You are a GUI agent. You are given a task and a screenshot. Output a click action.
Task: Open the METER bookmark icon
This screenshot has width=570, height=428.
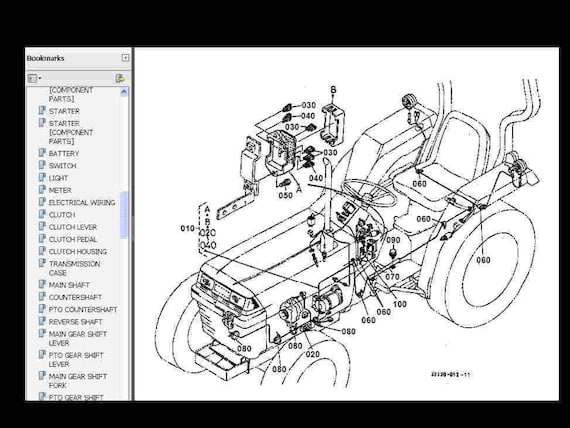pyautogui.click(x=42, y=190)
